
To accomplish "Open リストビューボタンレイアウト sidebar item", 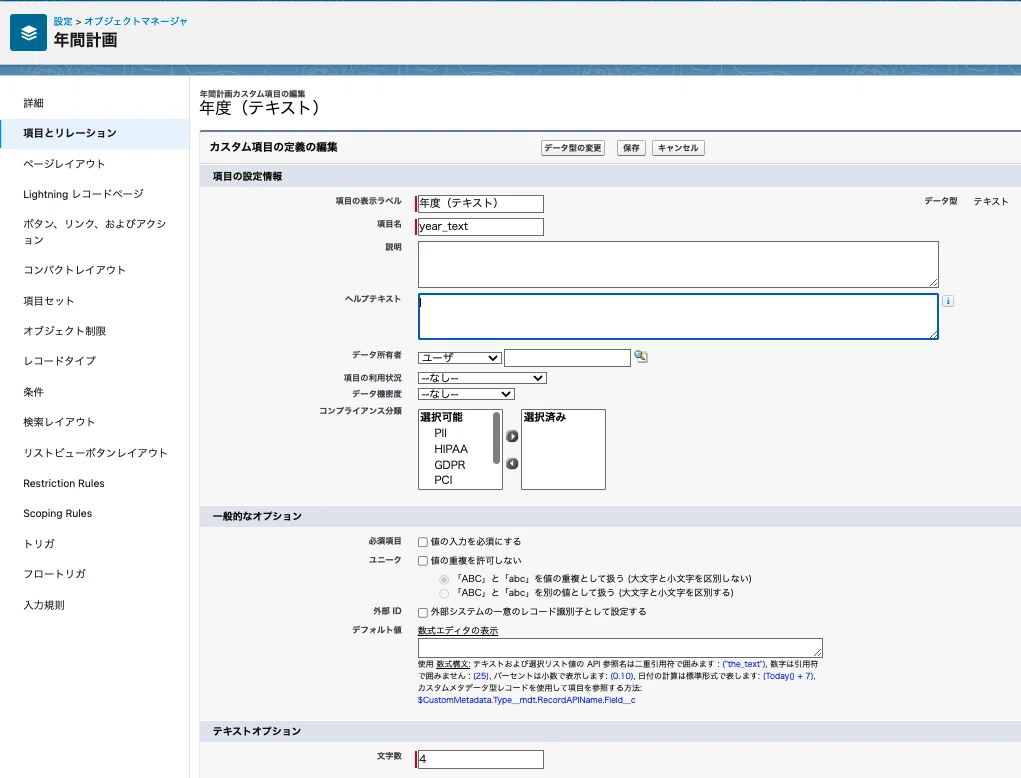I will tap(95, 452).
